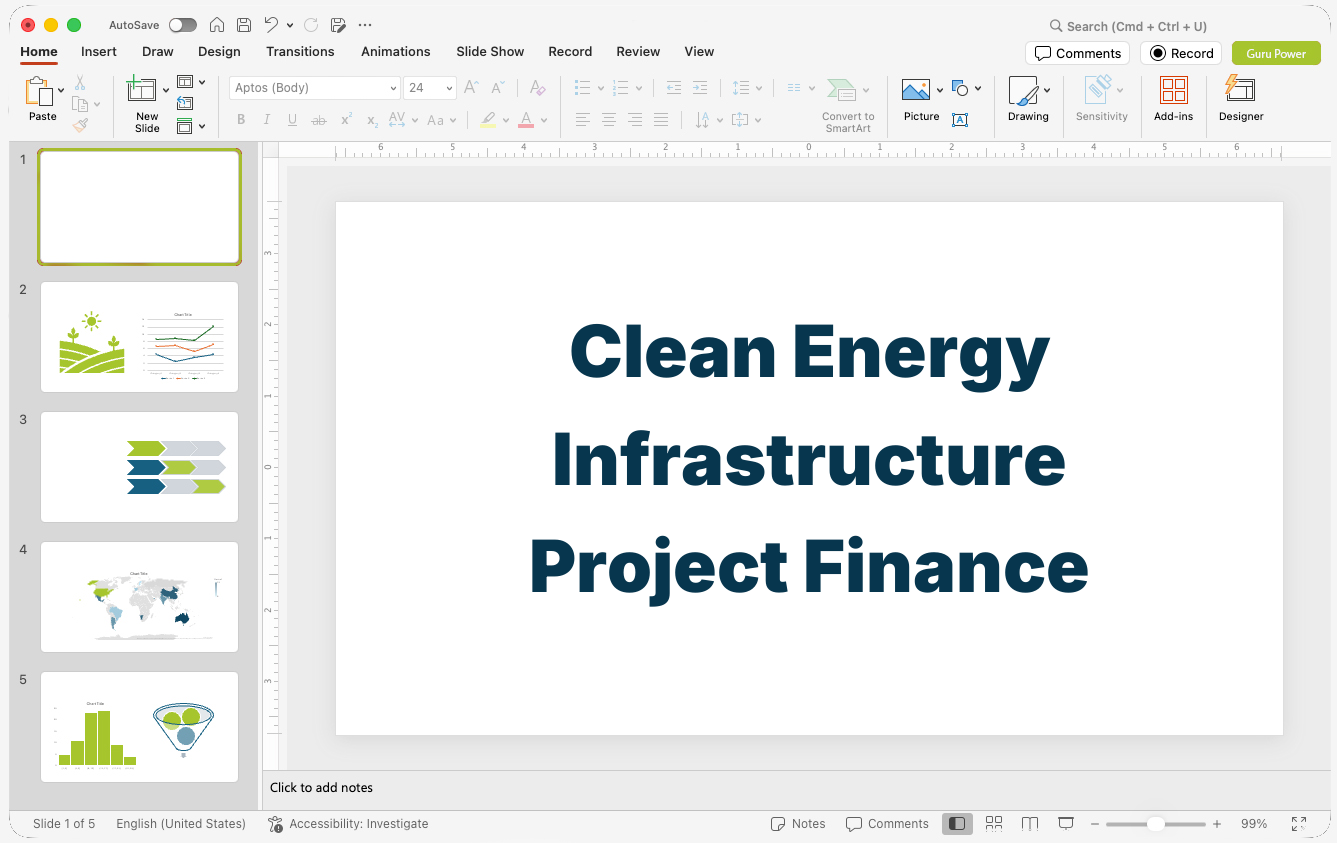Click the Format Painter brush icon
The width and height of the screenshot is (1337, 843).
80,125
